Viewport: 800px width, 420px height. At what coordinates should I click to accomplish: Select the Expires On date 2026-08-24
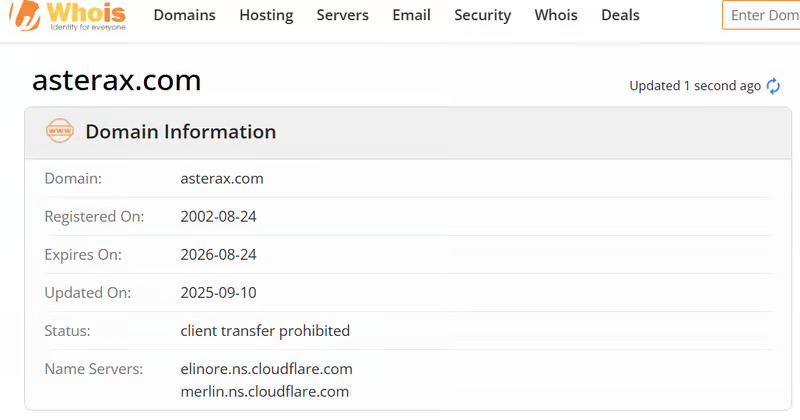click(218, 254)
